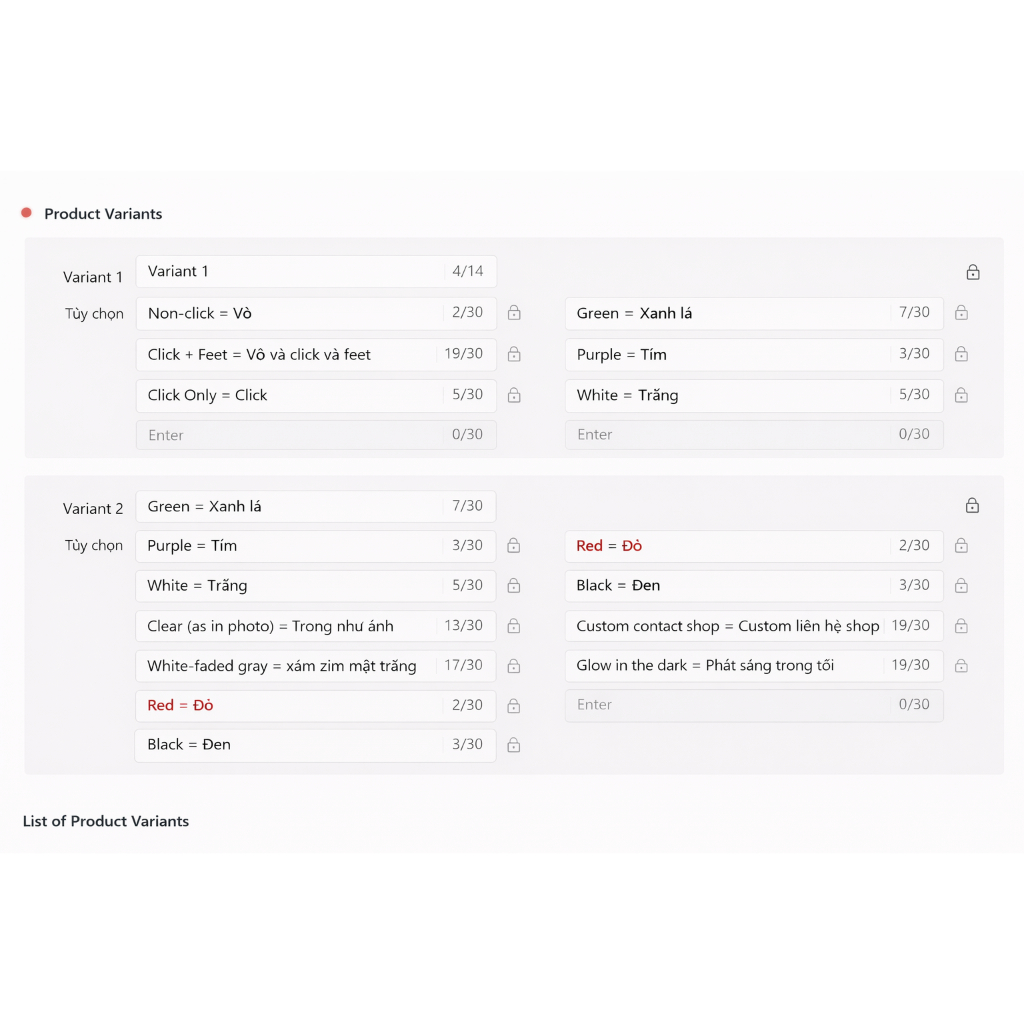
Task: Click lock icon beside Glow in the dark
Action: [x=961, y=665]
